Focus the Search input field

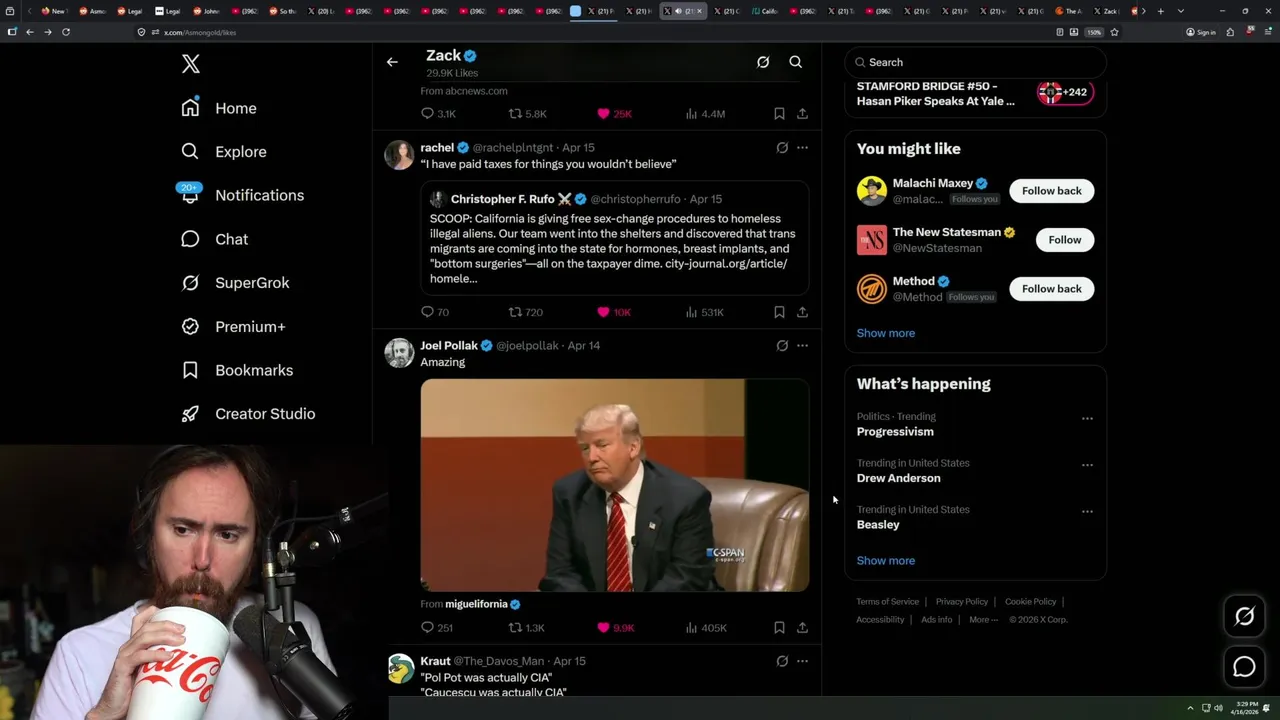click(976, 62)
